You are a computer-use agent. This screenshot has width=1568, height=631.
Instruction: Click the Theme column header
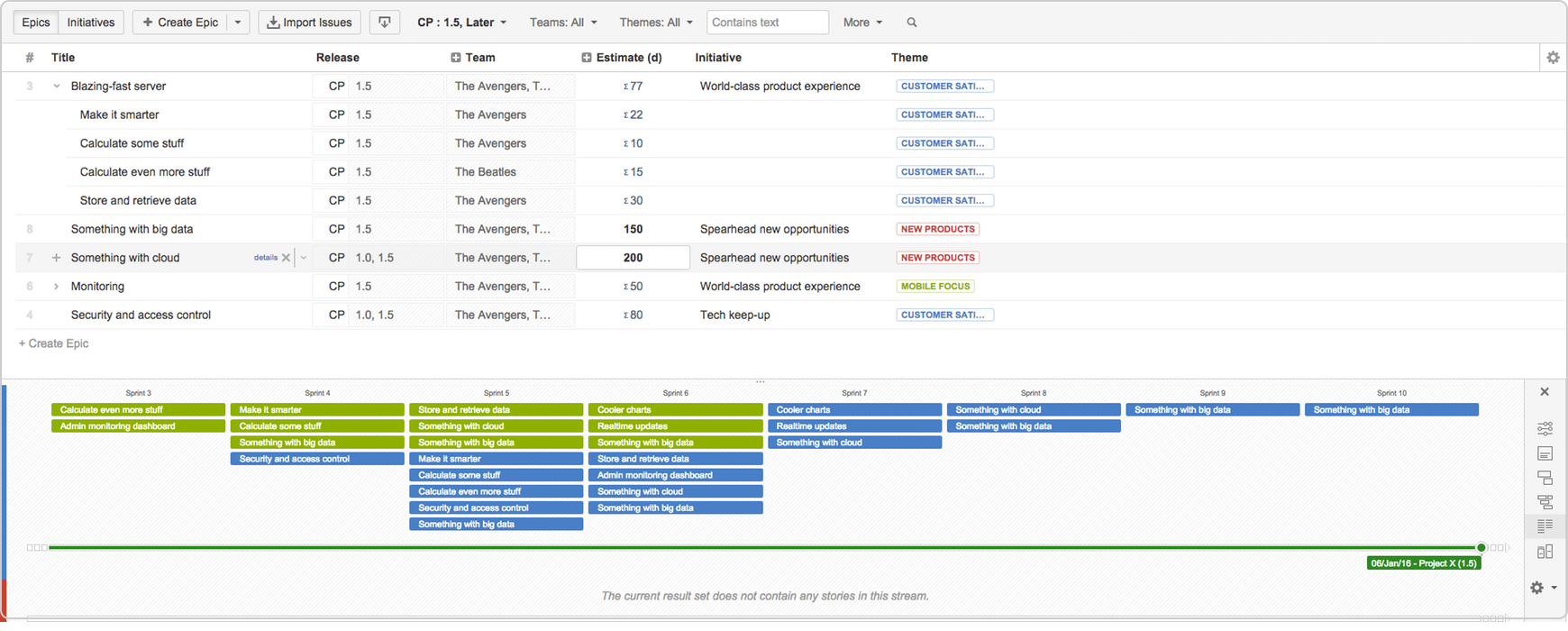[x=909, y=58]
